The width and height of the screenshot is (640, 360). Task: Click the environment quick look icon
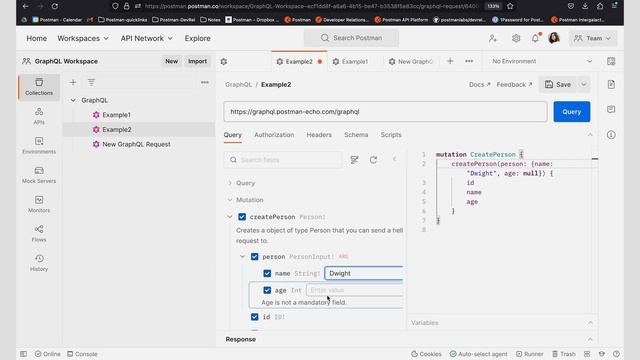coord(611,61)
